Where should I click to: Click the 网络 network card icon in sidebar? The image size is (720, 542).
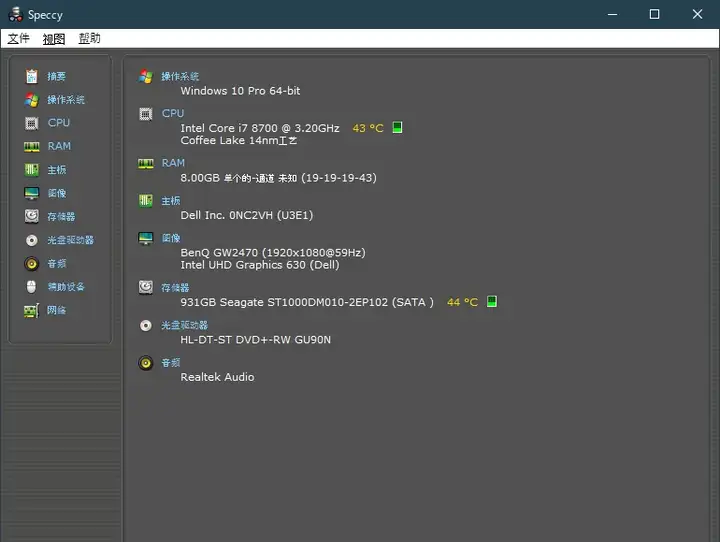coord(32,311)
